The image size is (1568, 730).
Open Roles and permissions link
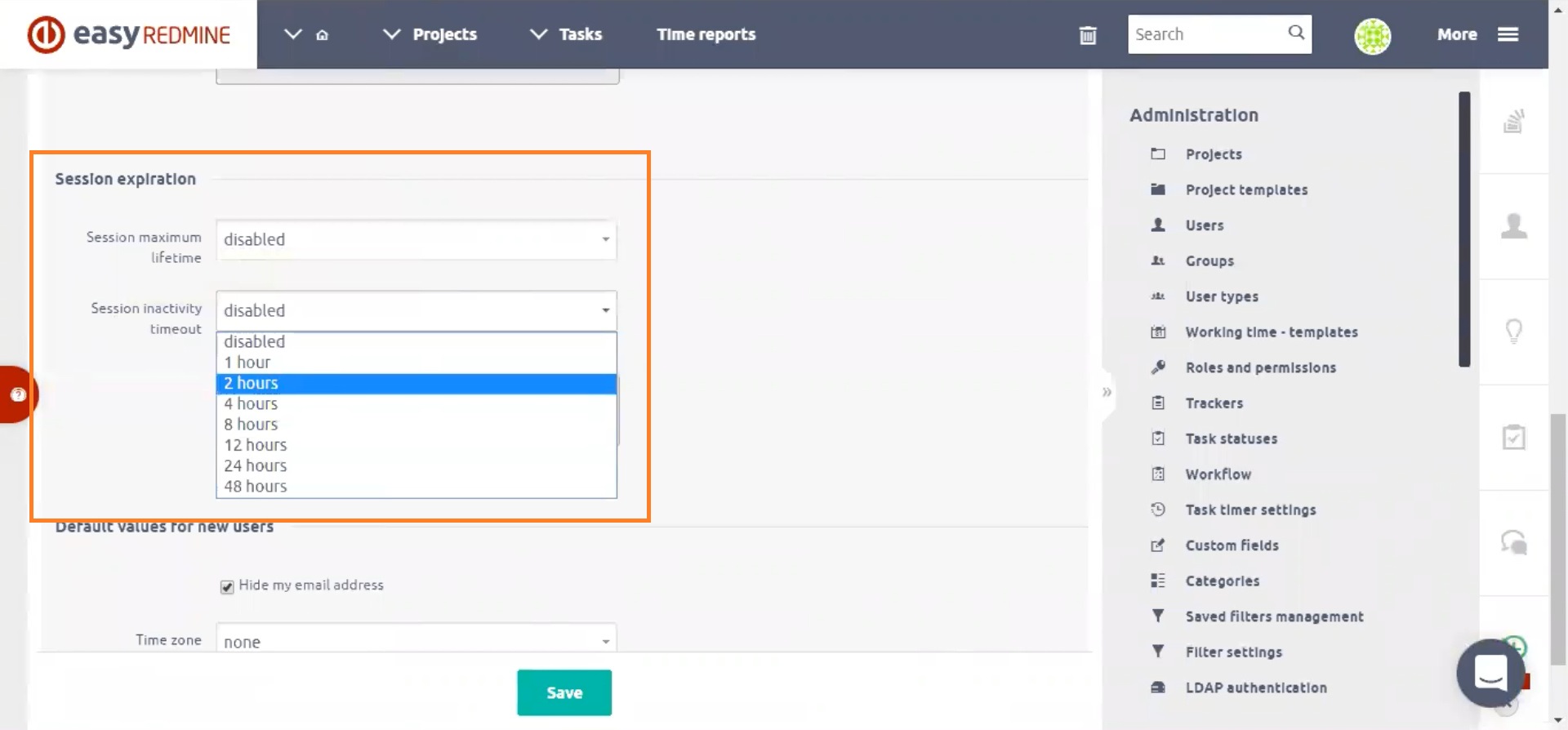[x=1261, y=367]
